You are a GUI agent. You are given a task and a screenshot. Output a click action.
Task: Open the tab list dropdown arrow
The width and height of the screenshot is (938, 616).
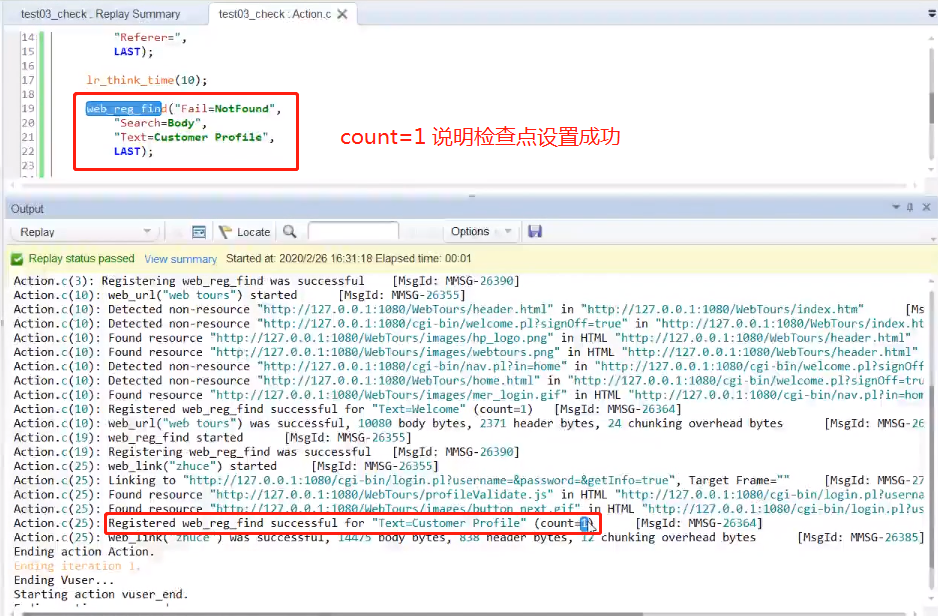coord(931,13)
